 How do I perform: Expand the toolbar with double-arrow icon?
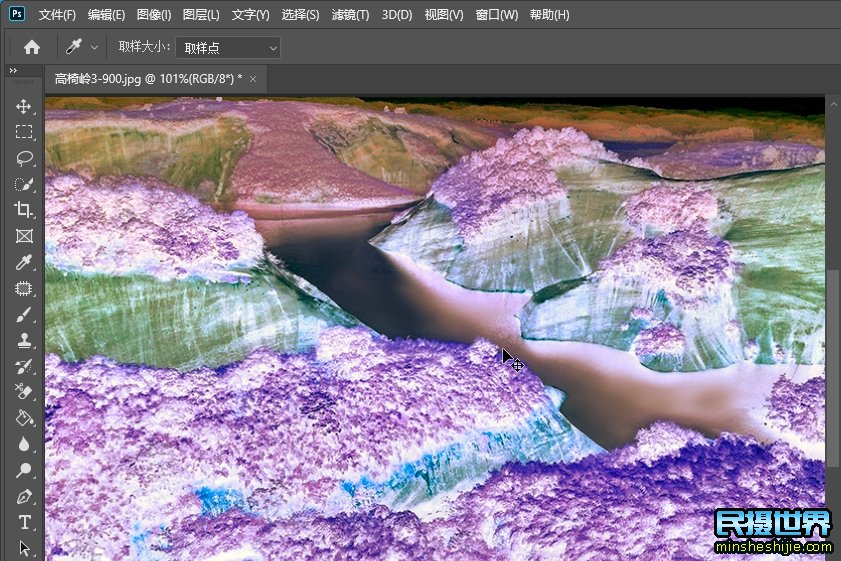13,70
